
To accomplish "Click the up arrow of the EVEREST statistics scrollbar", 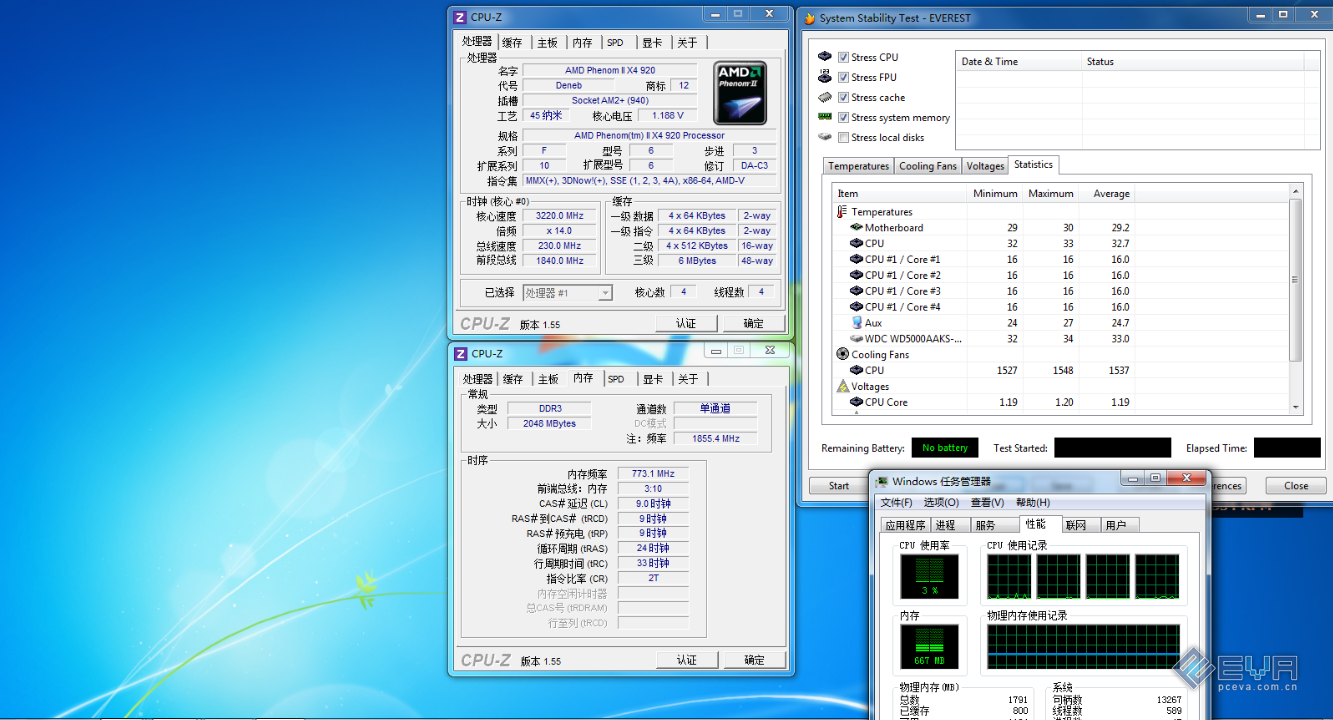I will 1296,191.
